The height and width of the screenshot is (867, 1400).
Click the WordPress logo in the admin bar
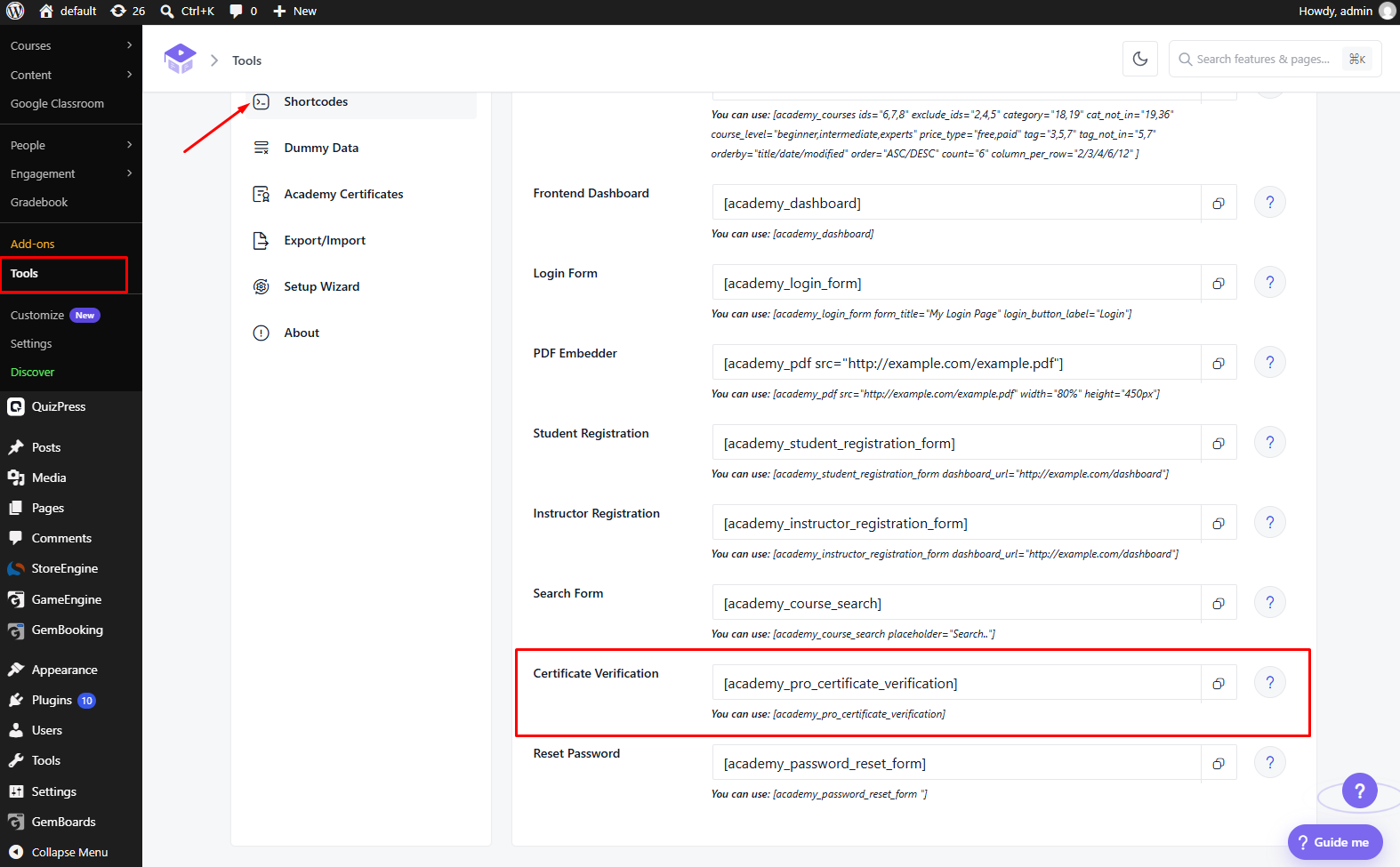point(15,11)
